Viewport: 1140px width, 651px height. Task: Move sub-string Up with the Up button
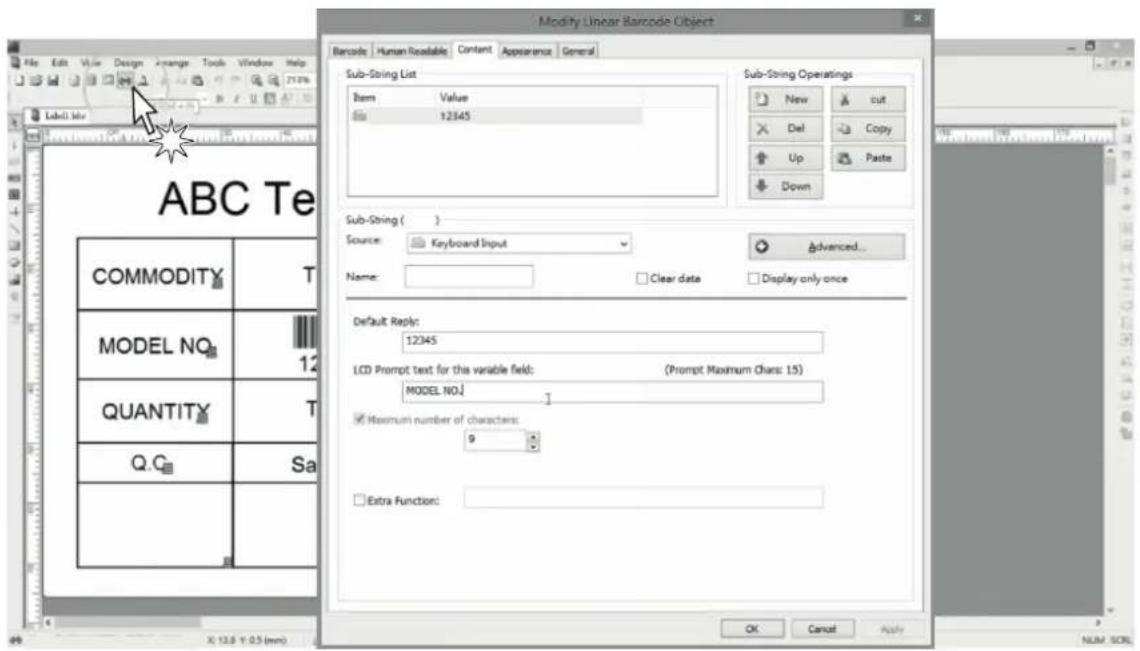point(786,158)
